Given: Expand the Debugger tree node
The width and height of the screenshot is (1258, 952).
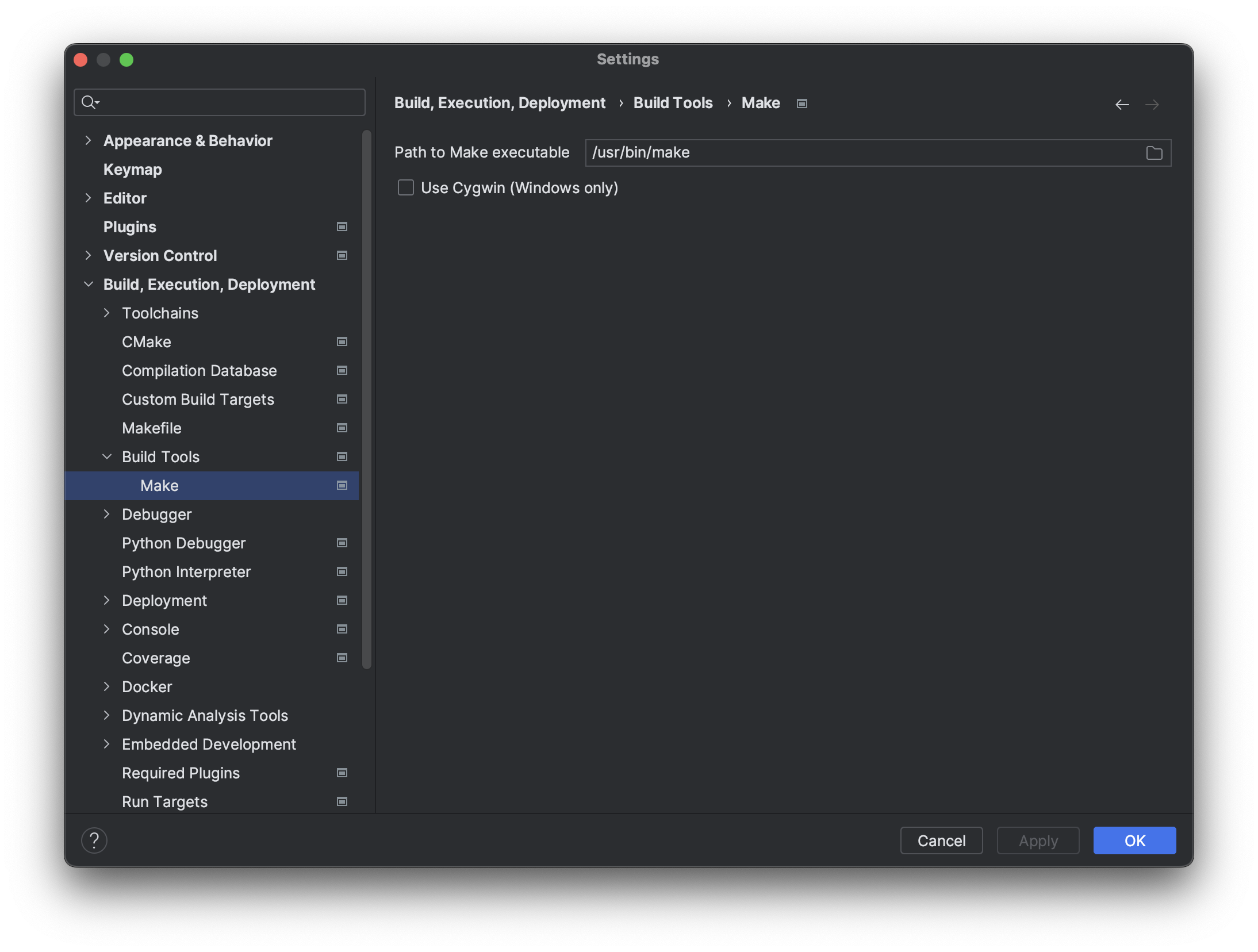Looking at the screenshot, I should point(106,514).
